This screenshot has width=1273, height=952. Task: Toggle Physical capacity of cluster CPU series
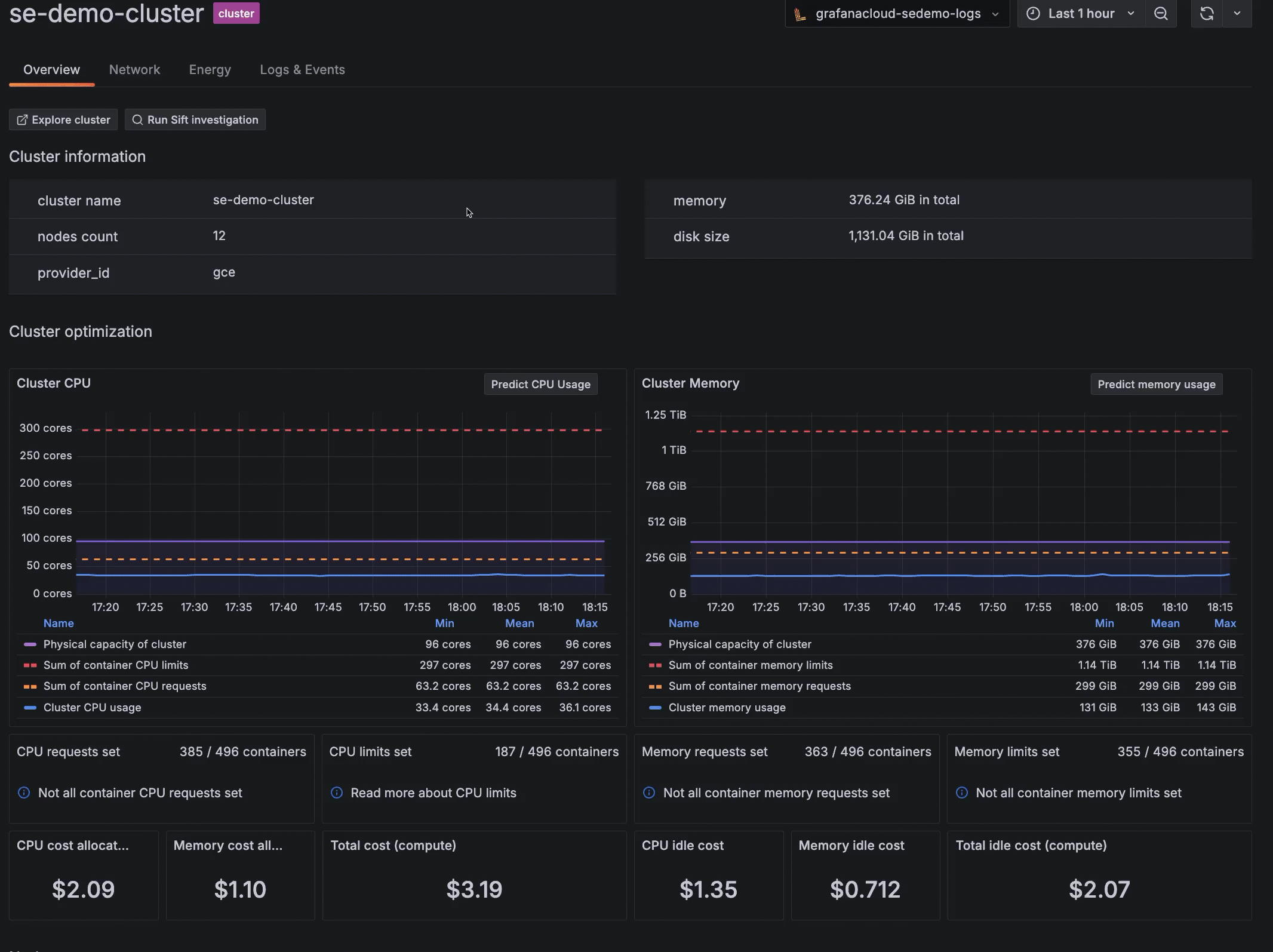point(115,644)
